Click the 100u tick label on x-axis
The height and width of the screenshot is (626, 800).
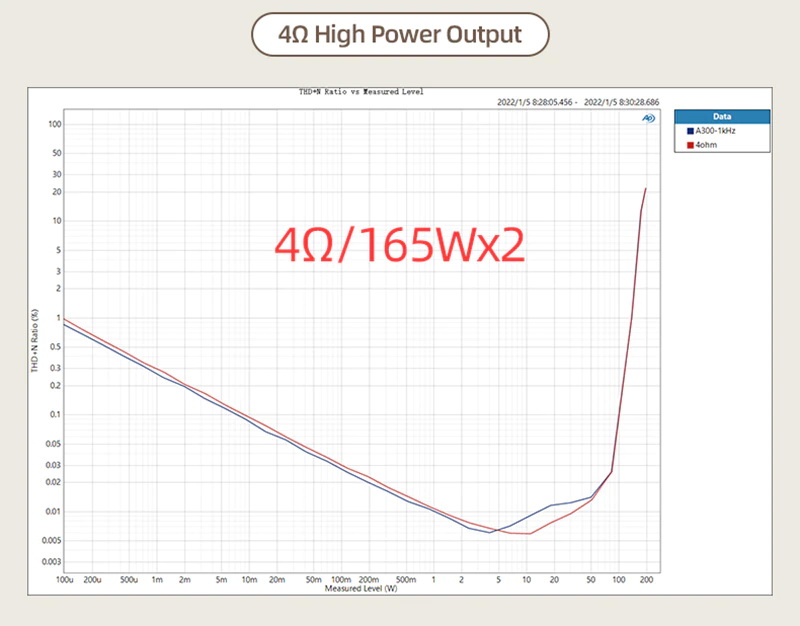point(65,578)
